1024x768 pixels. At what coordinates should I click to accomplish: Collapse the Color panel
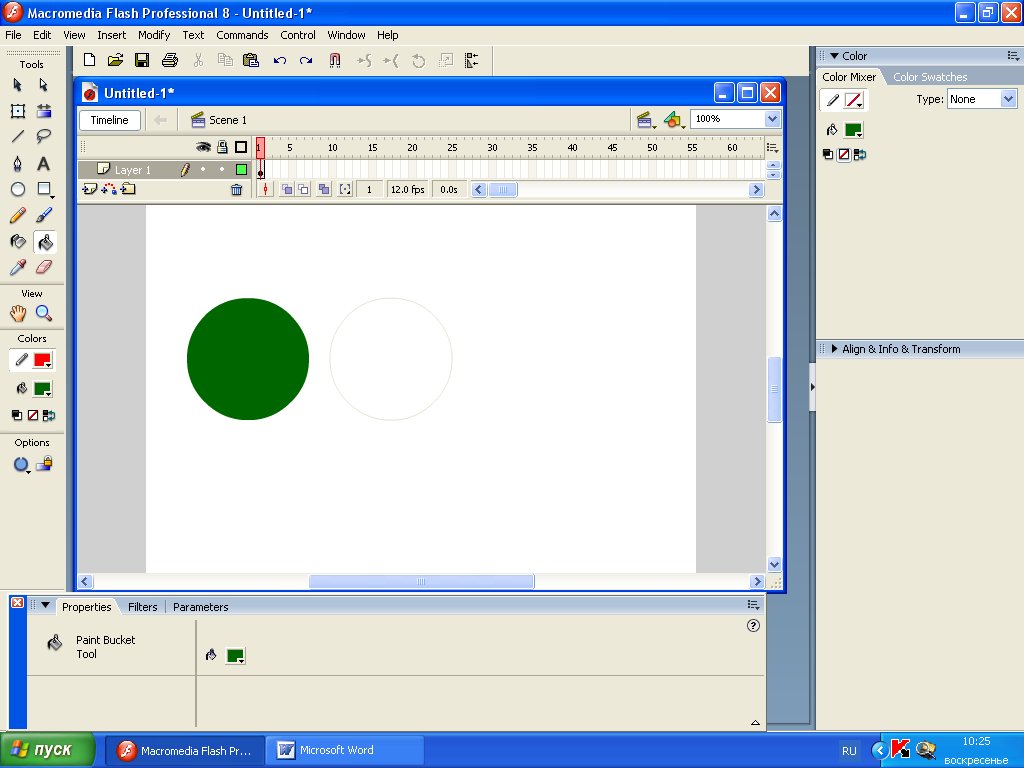[835, 56]
